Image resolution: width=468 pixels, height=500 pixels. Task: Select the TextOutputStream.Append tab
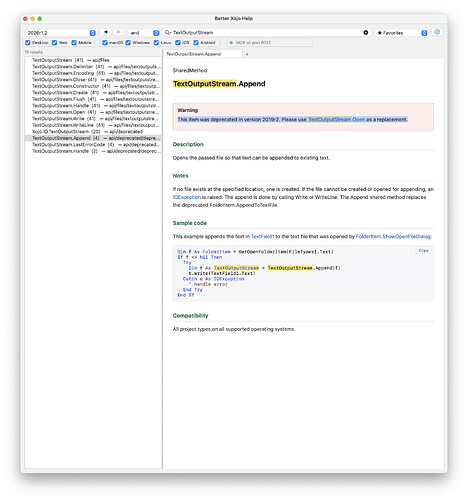click(203, 54)
